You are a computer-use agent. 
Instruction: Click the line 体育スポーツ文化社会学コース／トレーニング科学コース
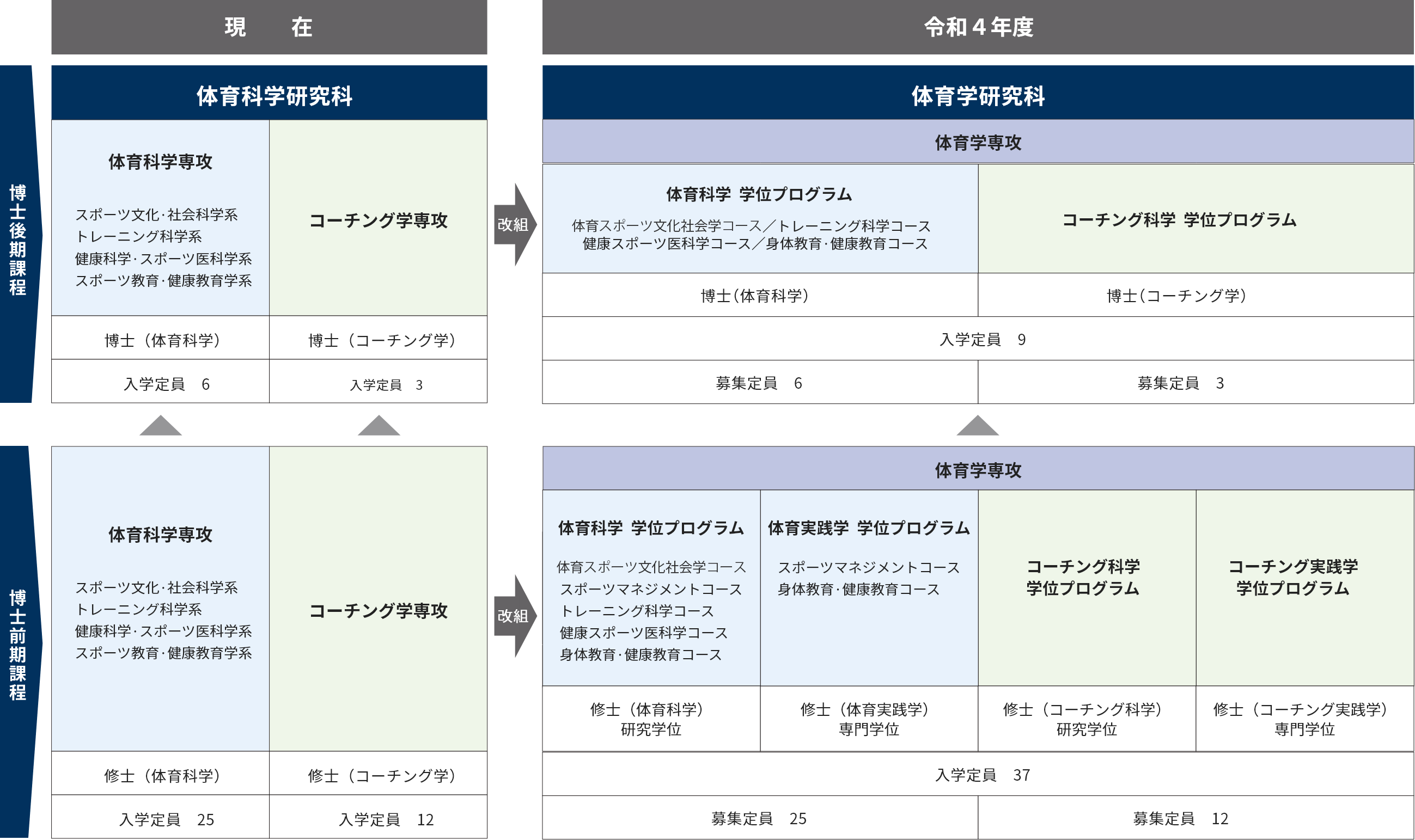coord(752,226)
